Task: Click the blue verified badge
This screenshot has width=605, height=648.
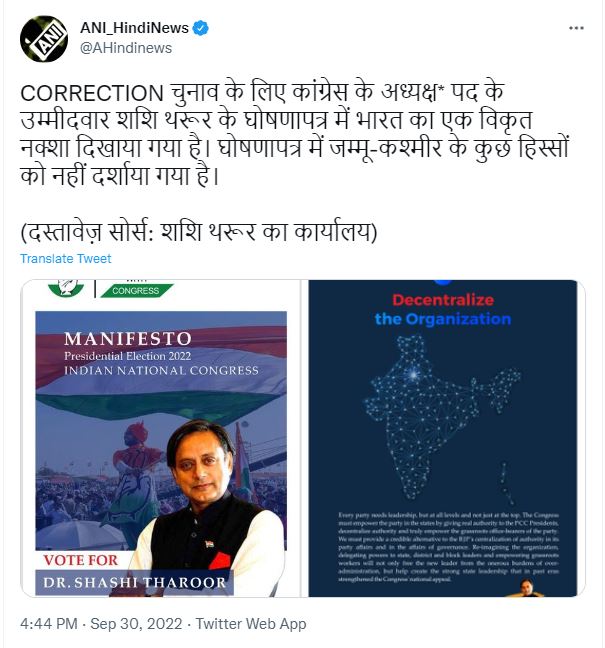Action: tap(201, 28)
